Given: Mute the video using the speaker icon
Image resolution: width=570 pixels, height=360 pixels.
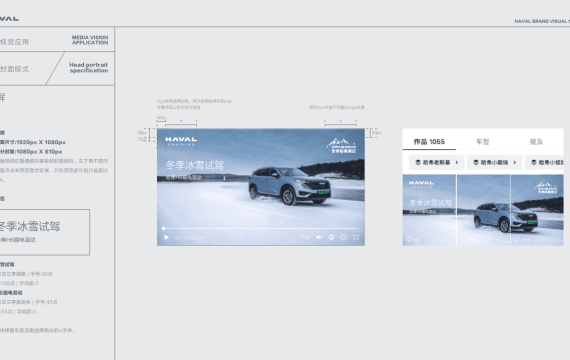Looking at the screenshot, I should pyautogui.click(x=319, y=237).
